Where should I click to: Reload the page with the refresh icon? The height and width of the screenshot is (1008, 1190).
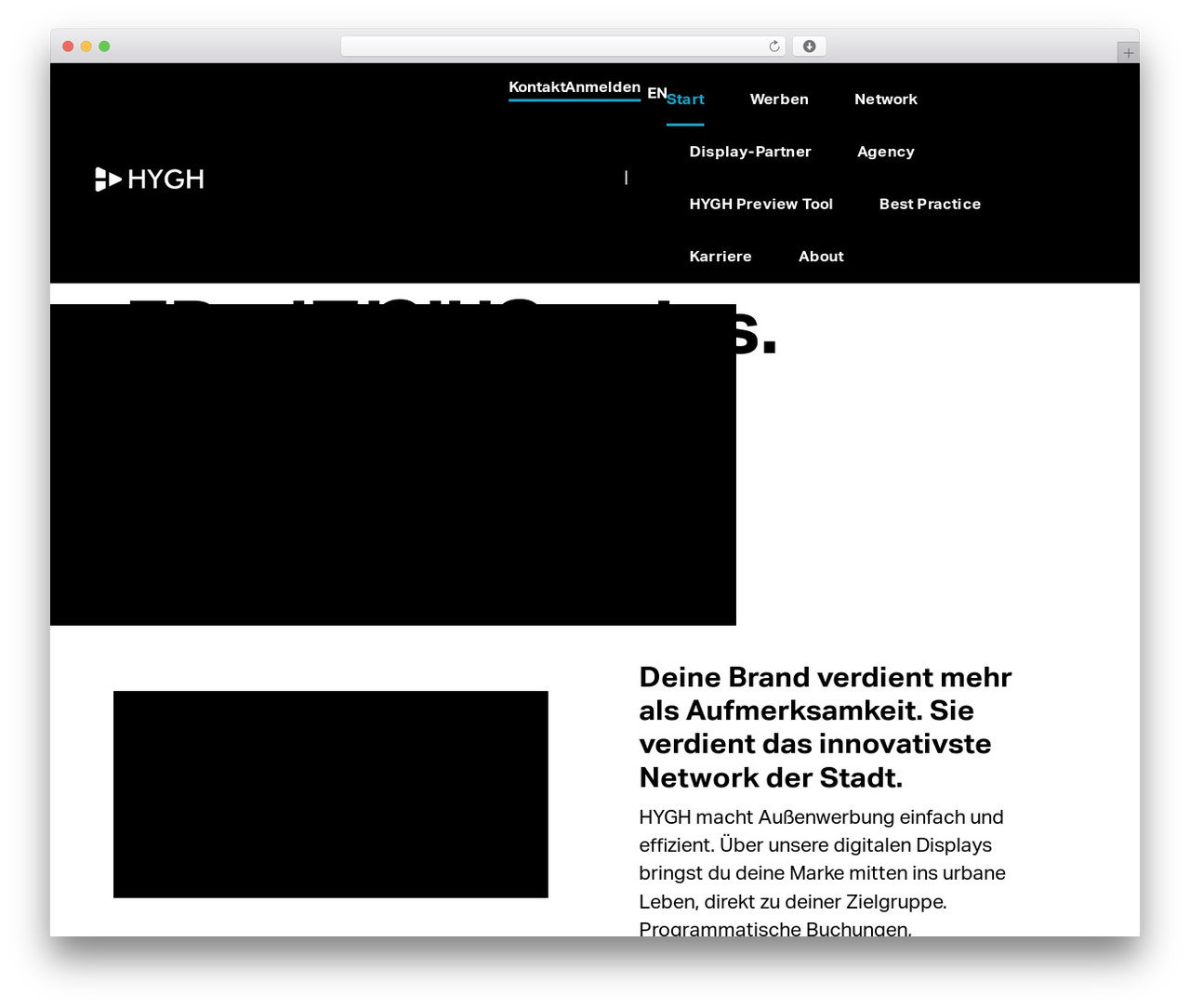pos(774,46)
